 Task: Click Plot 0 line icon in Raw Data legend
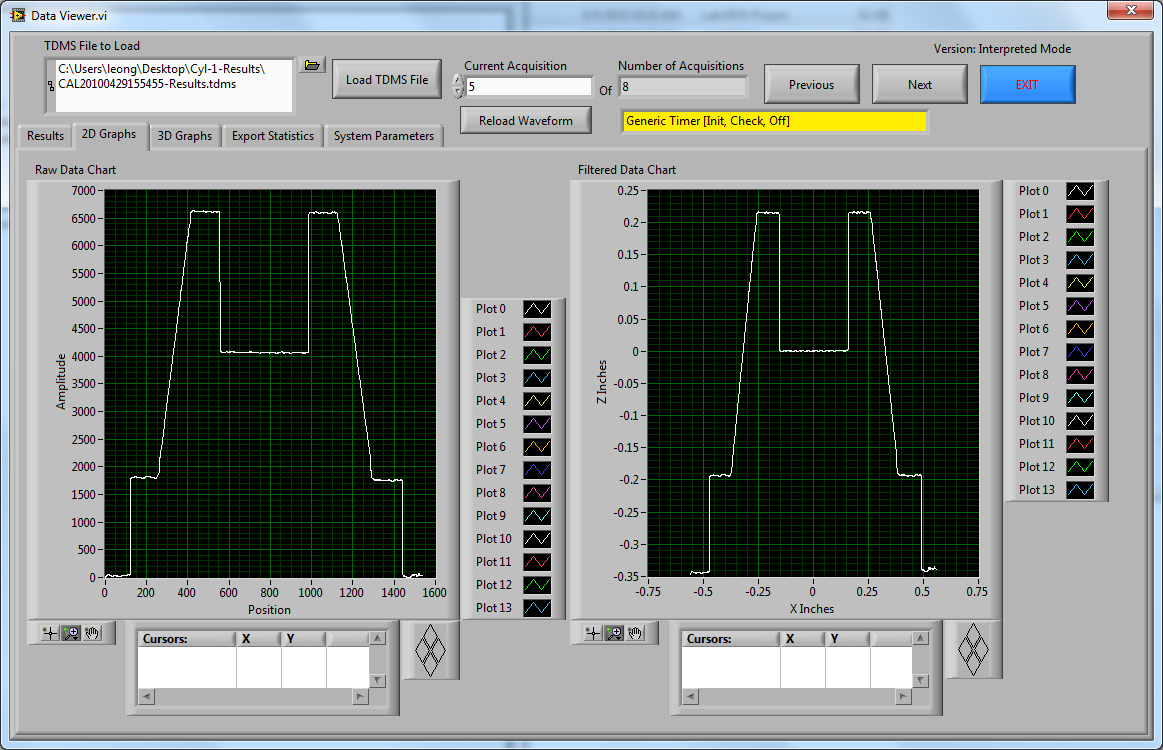537,309
